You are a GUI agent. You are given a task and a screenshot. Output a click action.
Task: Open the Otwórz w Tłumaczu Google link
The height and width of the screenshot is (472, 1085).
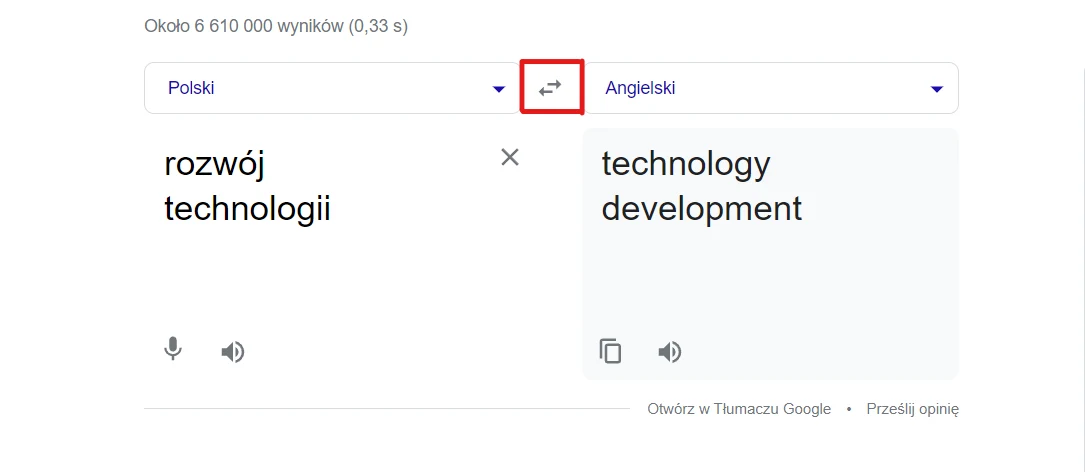pos(739,409)
